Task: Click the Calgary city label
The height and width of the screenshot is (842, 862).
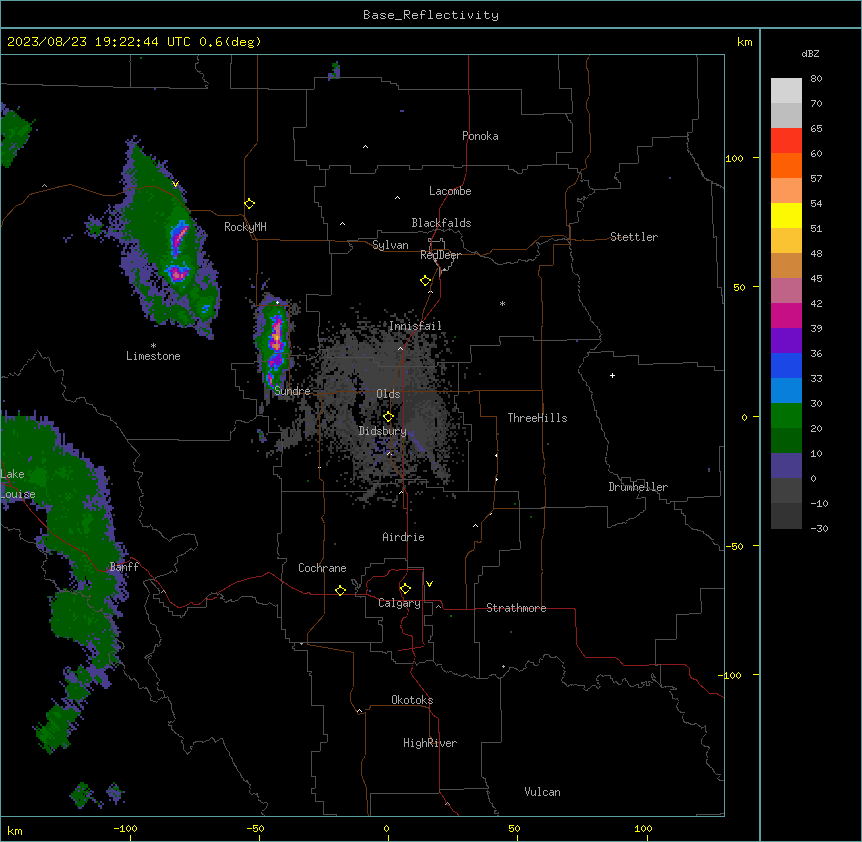Action: click(x=399, y=603)
